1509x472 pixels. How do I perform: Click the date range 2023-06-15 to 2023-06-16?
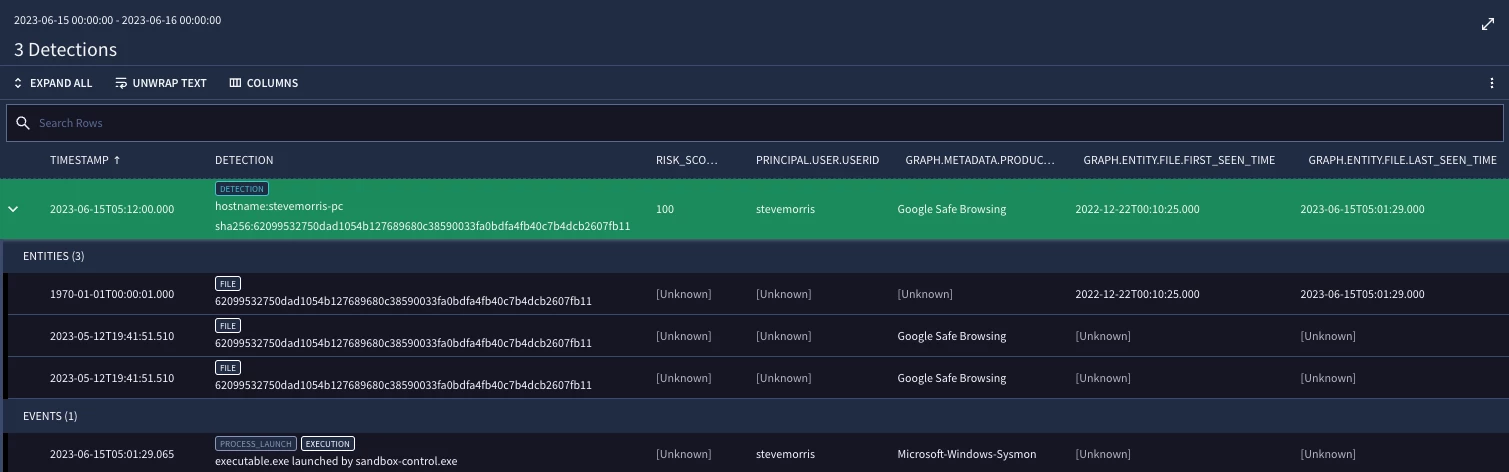[118, 20]
